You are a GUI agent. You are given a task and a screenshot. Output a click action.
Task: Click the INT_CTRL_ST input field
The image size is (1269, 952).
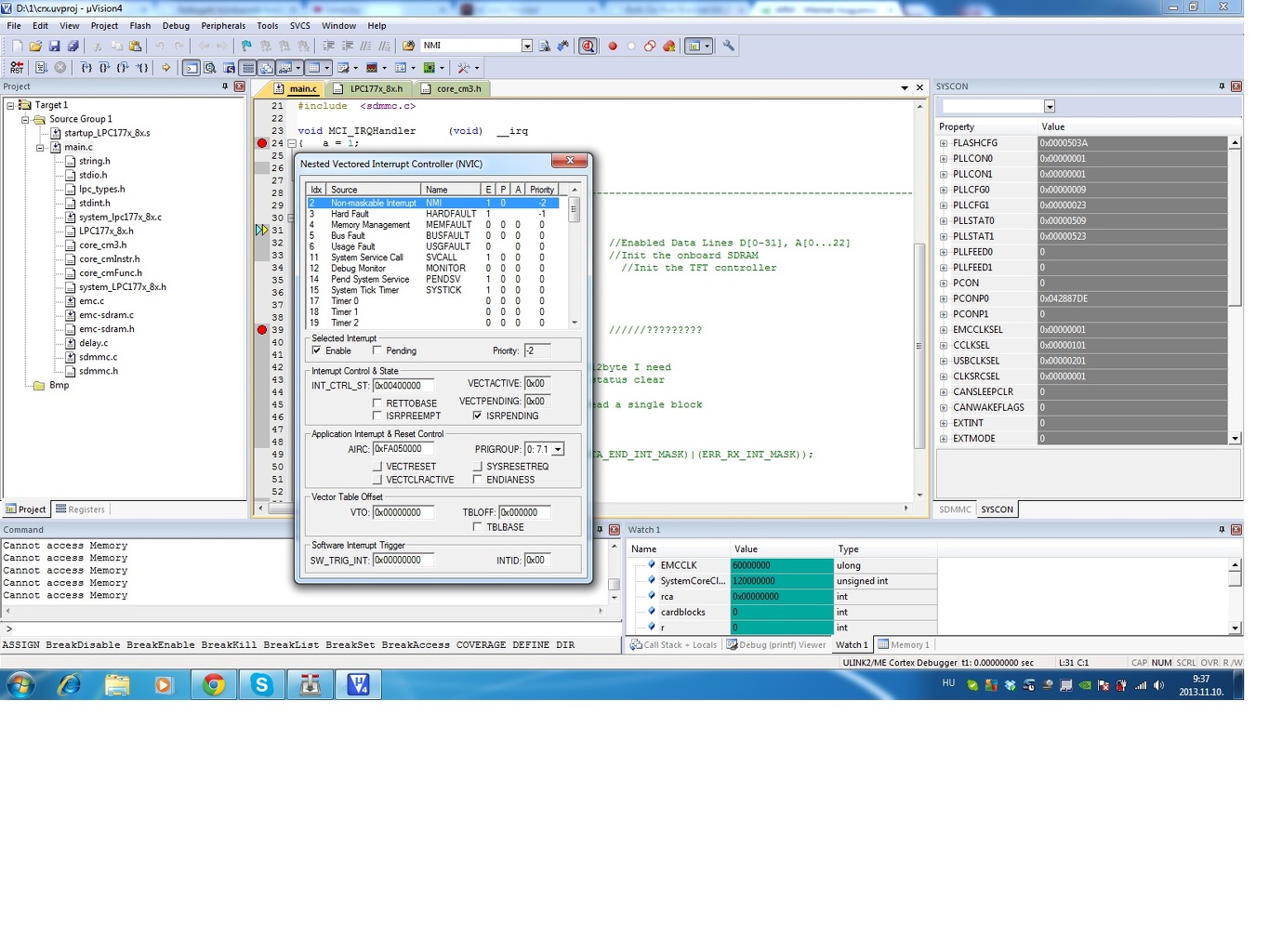click(403, 386)
